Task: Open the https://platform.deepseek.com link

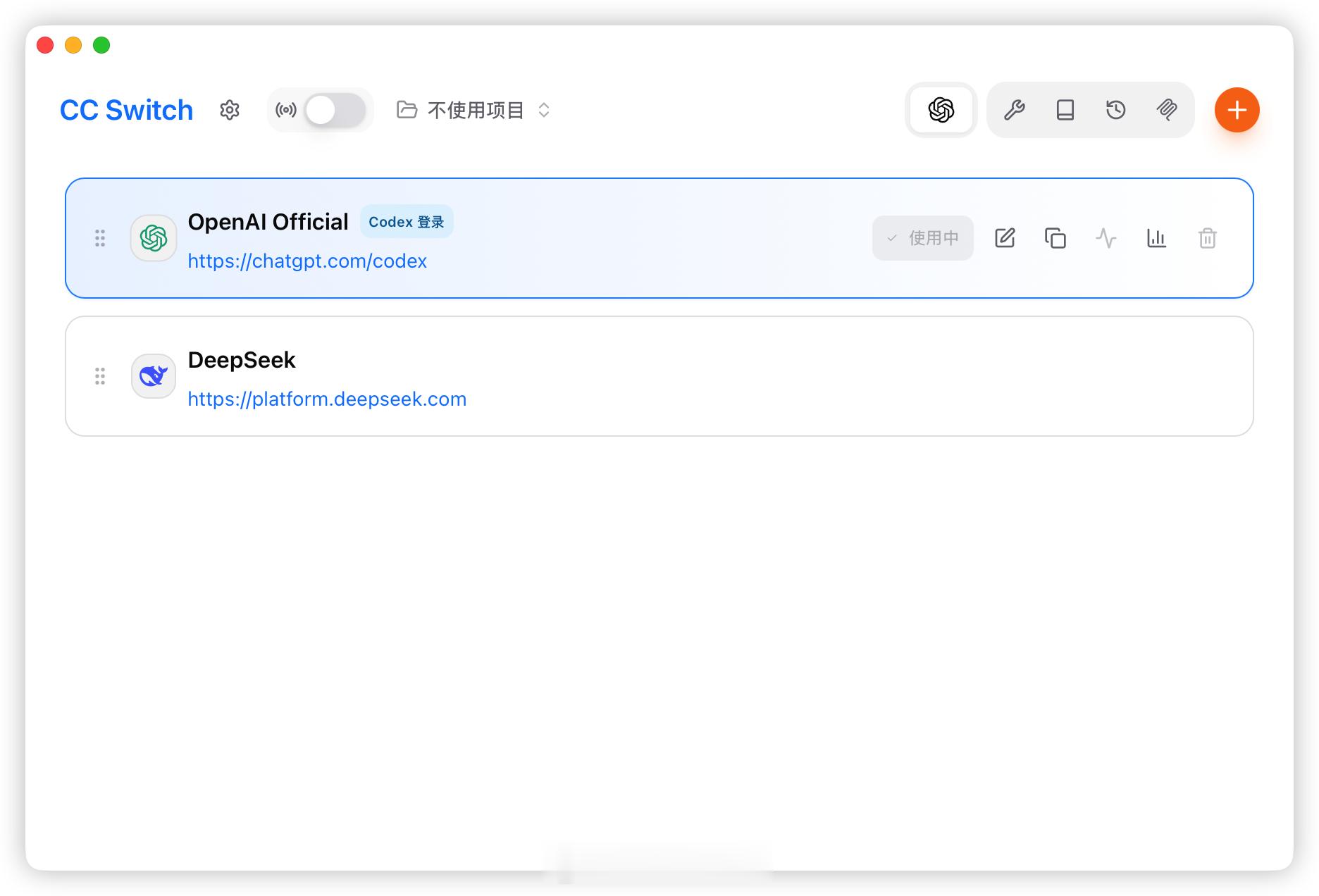Action: click(327, 399)
